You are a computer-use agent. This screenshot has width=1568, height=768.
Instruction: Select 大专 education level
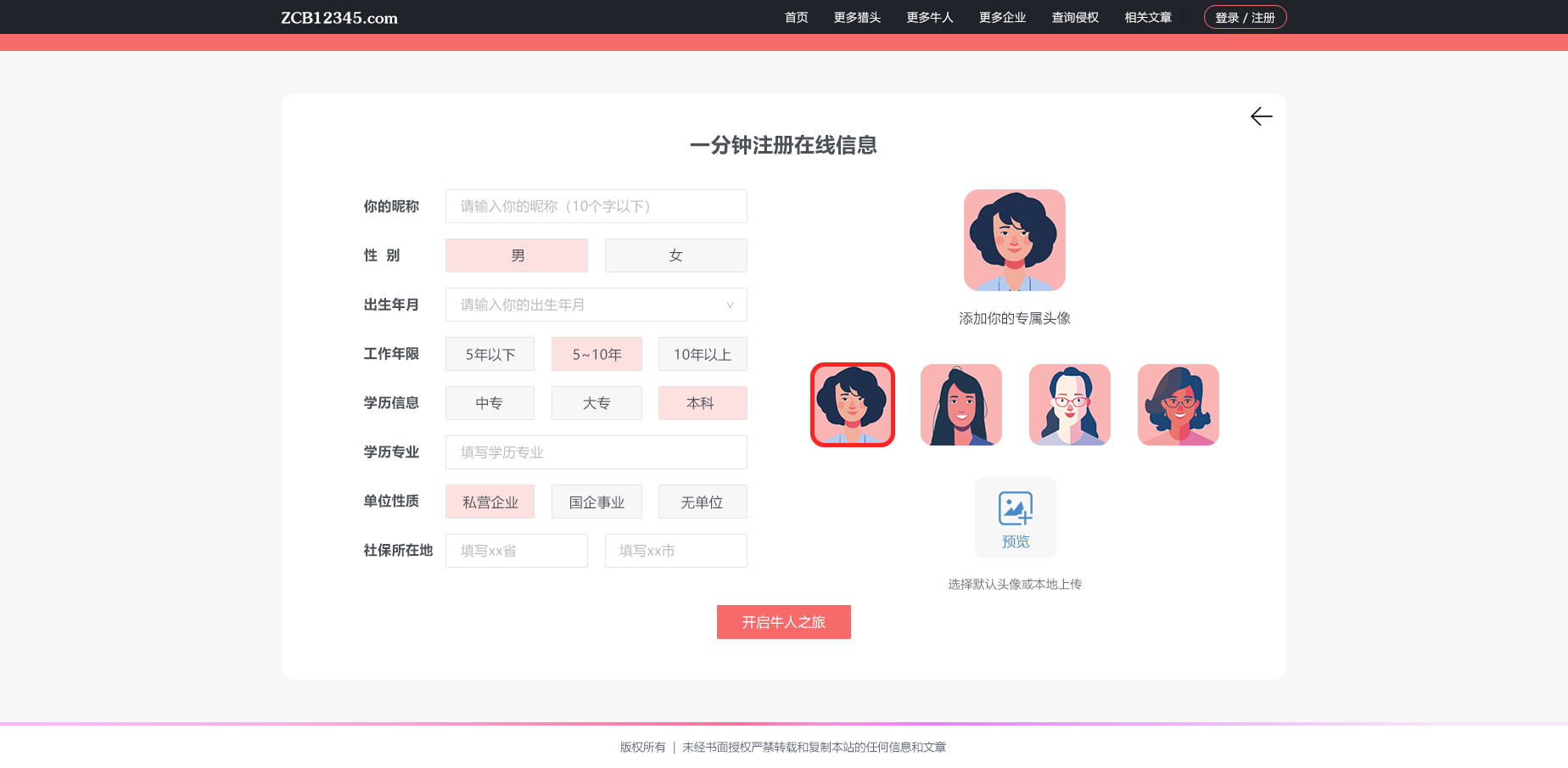coord(596,403)
